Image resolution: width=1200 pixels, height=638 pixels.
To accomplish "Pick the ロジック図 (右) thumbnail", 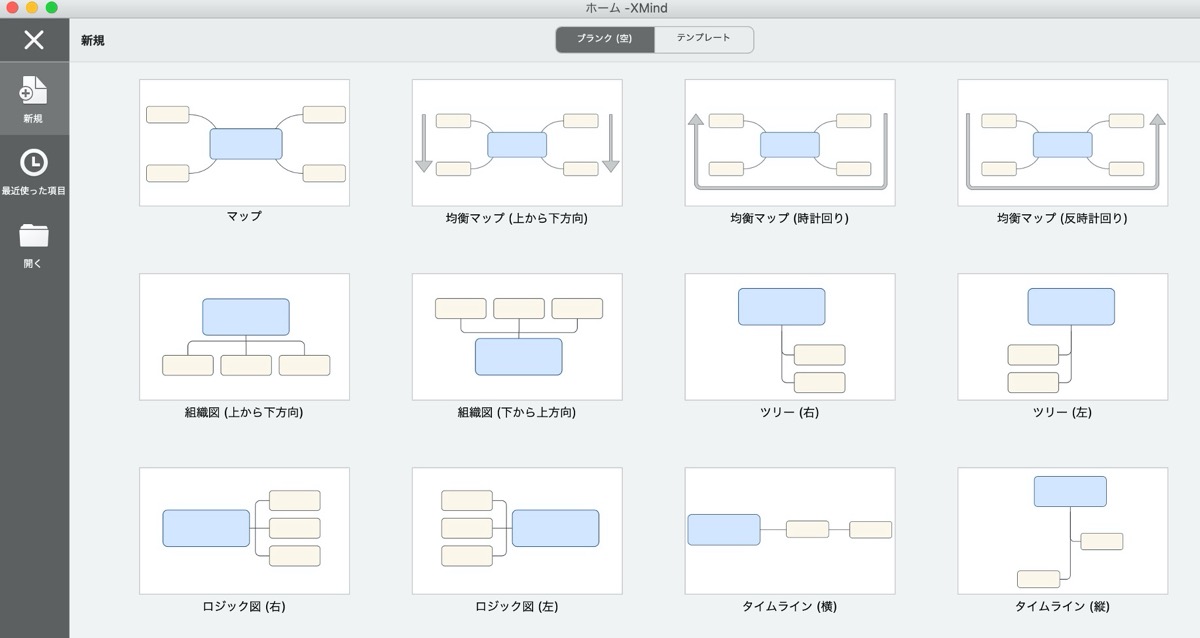I will pos(244,531).
